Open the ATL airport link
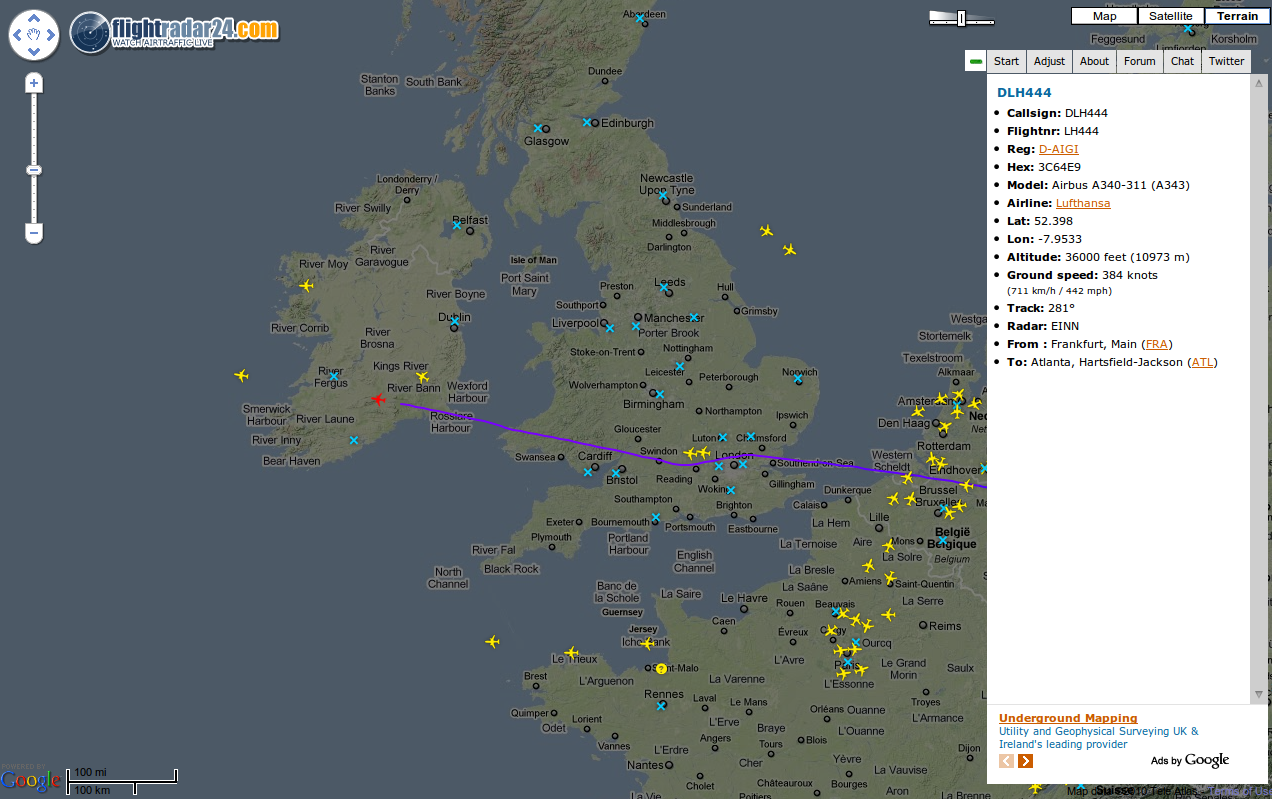The image size is (1272, 799). click(x=1201, y=362)
